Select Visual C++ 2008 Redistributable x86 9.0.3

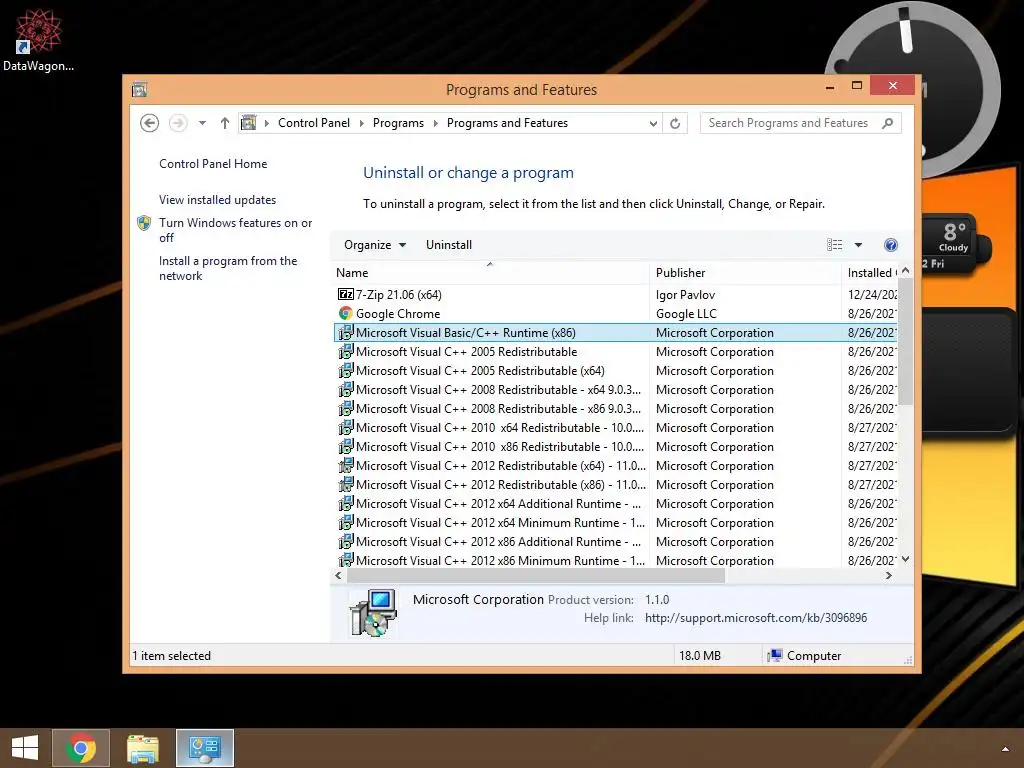(615, 408)
